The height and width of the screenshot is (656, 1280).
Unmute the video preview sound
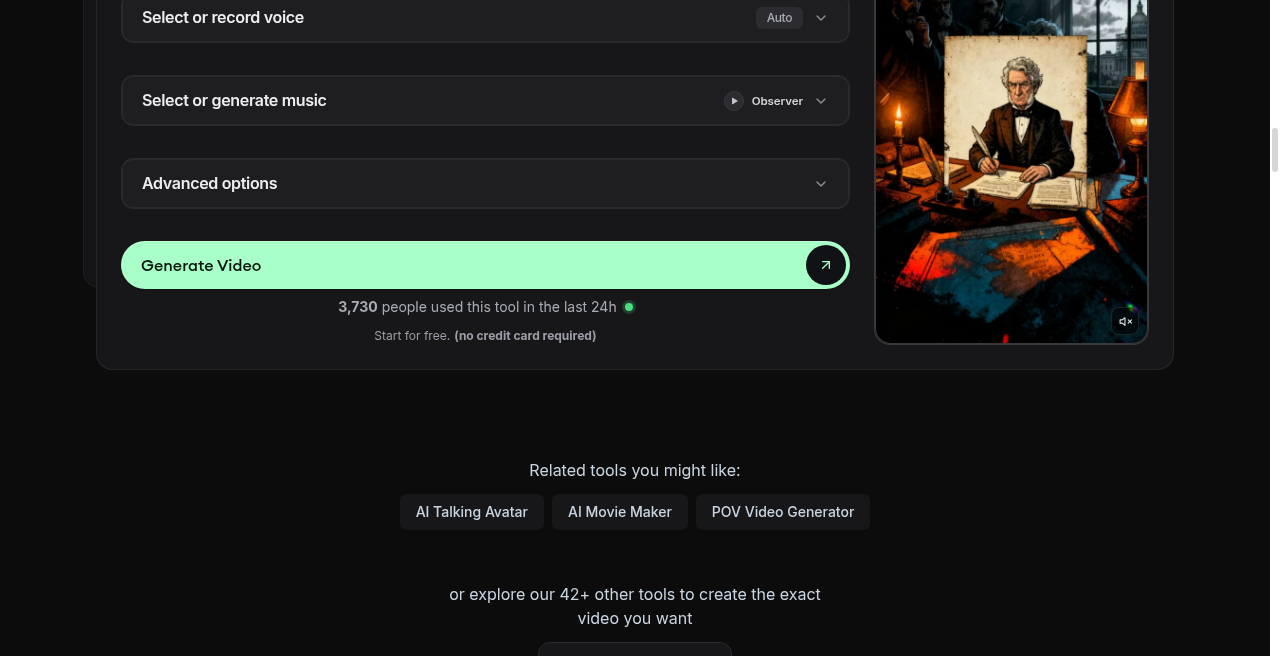pos(1125,321)
